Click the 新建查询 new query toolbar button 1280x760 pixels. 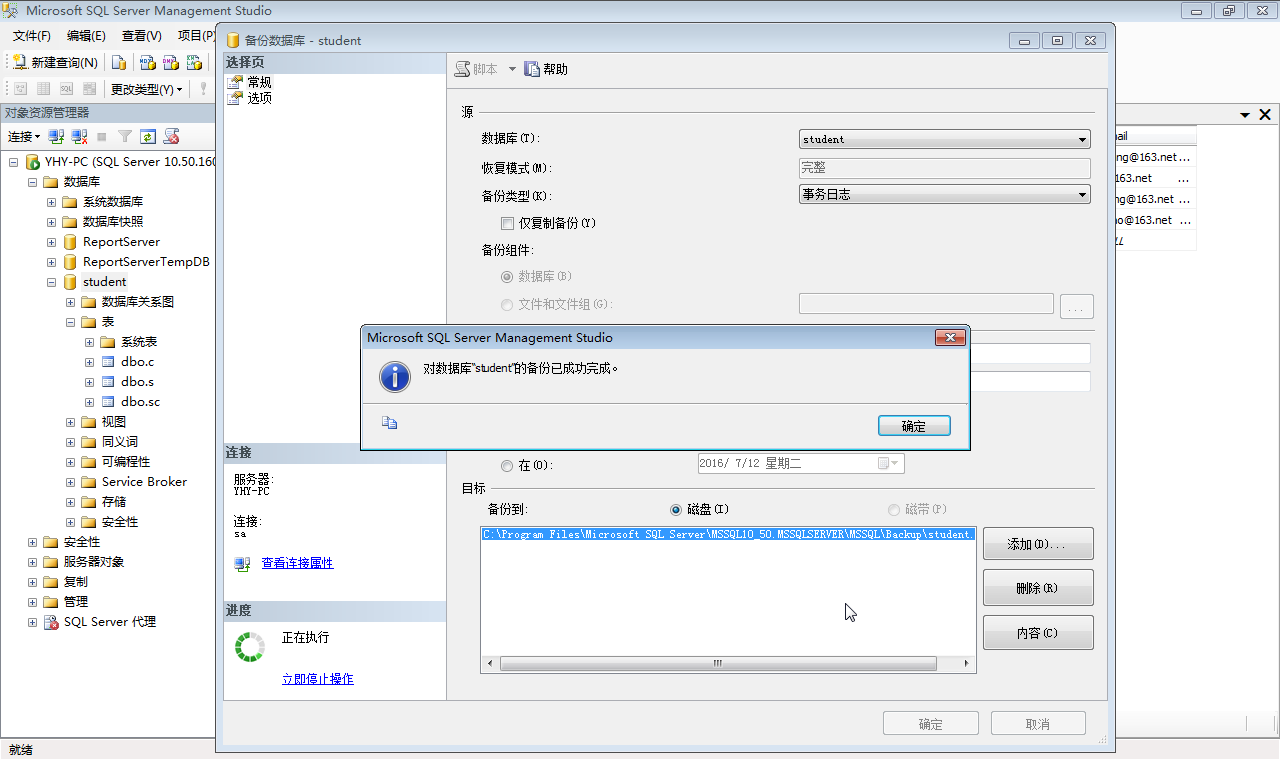(55, 62)
